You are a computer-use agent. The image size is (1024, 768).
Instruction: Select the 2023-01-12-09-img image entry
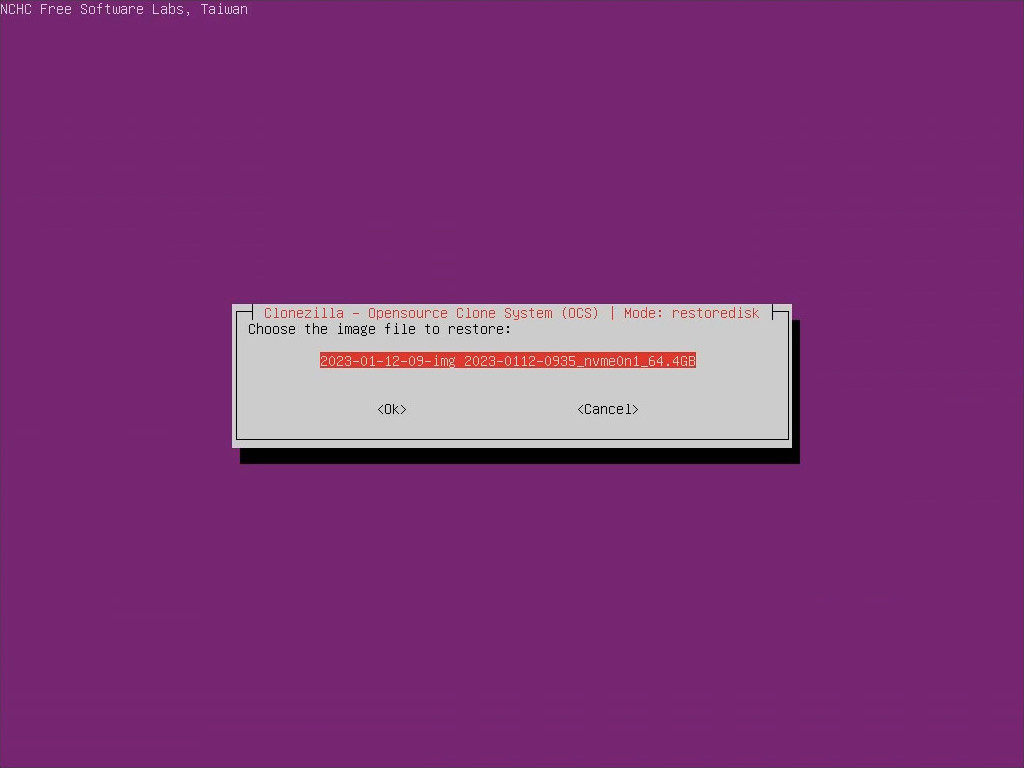387,361
